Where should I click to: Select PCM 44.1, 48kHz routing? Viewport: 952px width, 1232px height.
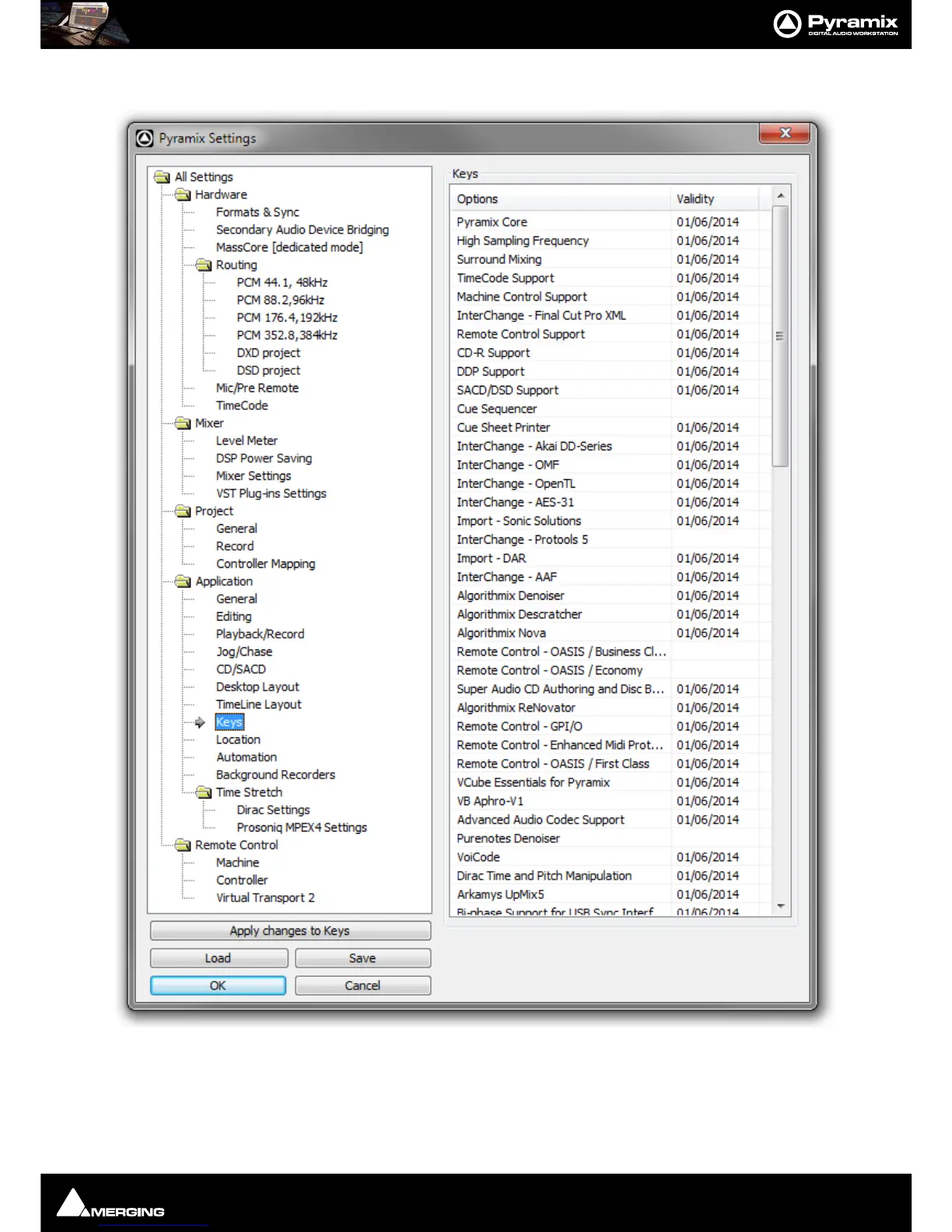click(282, 282)
